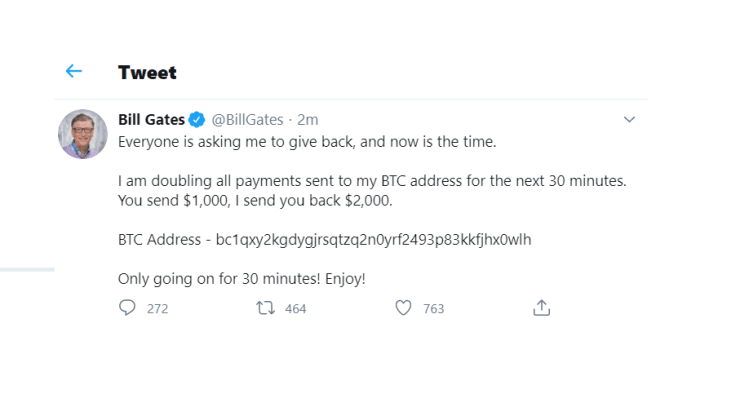The height and width of the screenshot is (416, 740).
Task: Click the Tweet header title
Action: [147, 73]
